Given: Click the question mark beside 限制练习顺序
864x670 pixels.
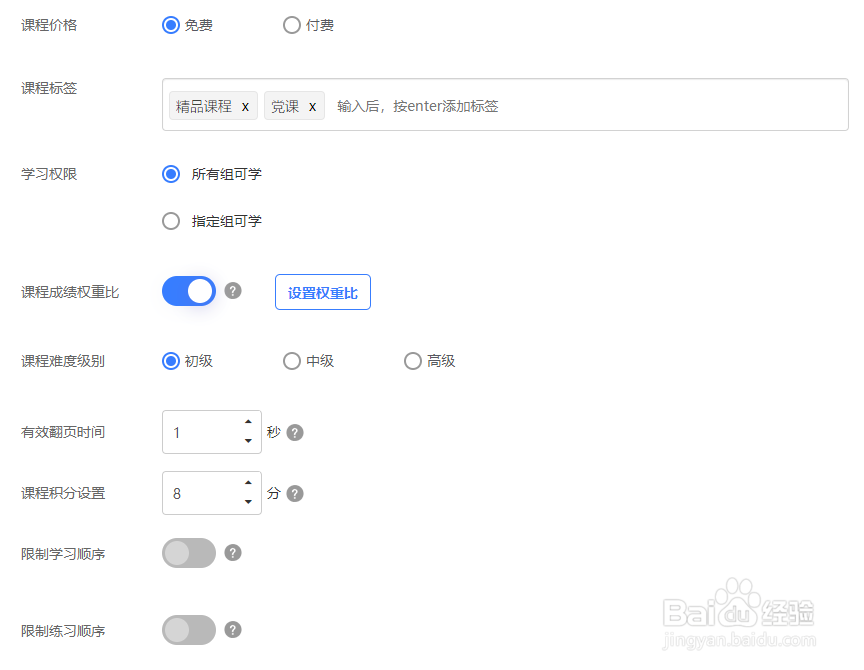Looking at the screenshot, I should click(232, 630).
